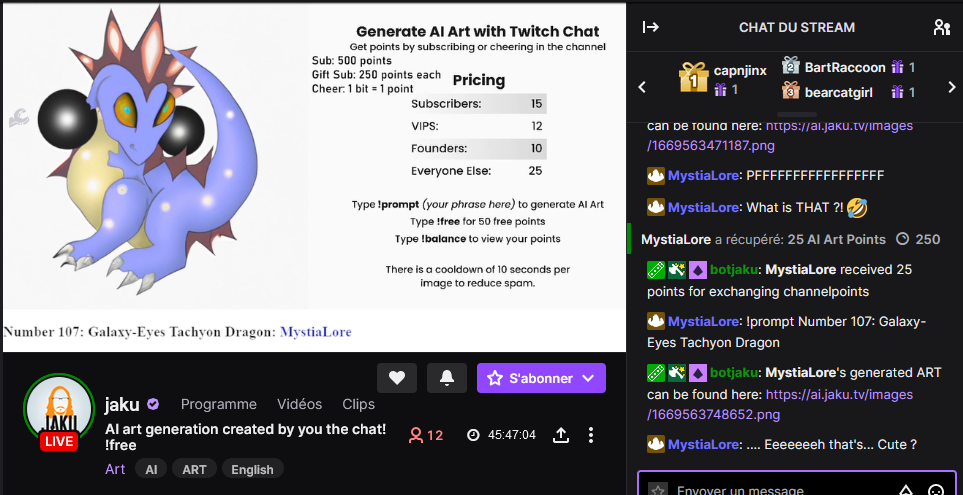Click the AI tag chip
Image resolution: width=963 pixels, height=495 pixels.
[x=151, y=469]
